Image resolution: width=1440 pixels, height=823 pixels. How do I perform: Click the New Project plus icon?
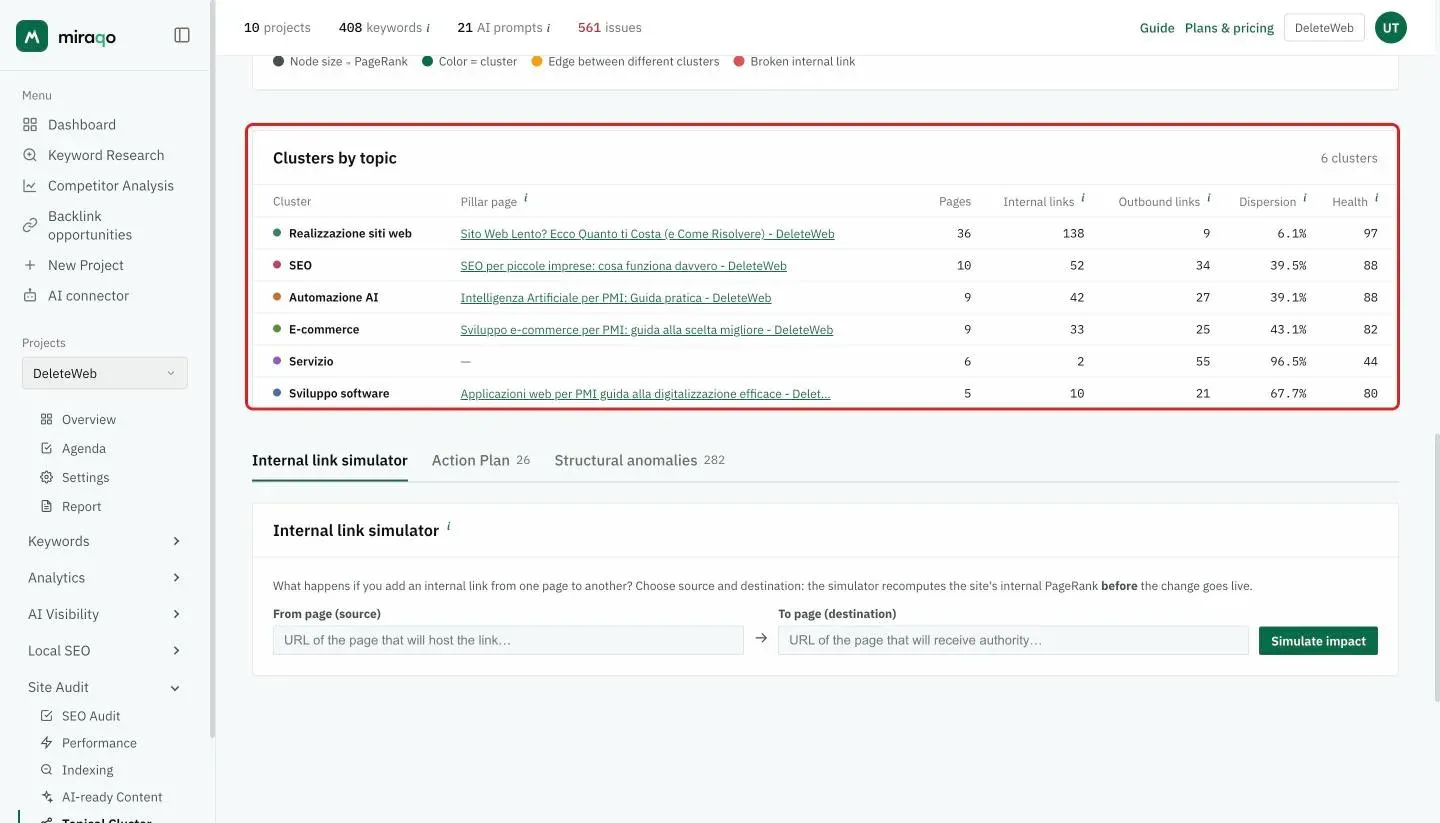pyautogui.click(x=30, y=265)
